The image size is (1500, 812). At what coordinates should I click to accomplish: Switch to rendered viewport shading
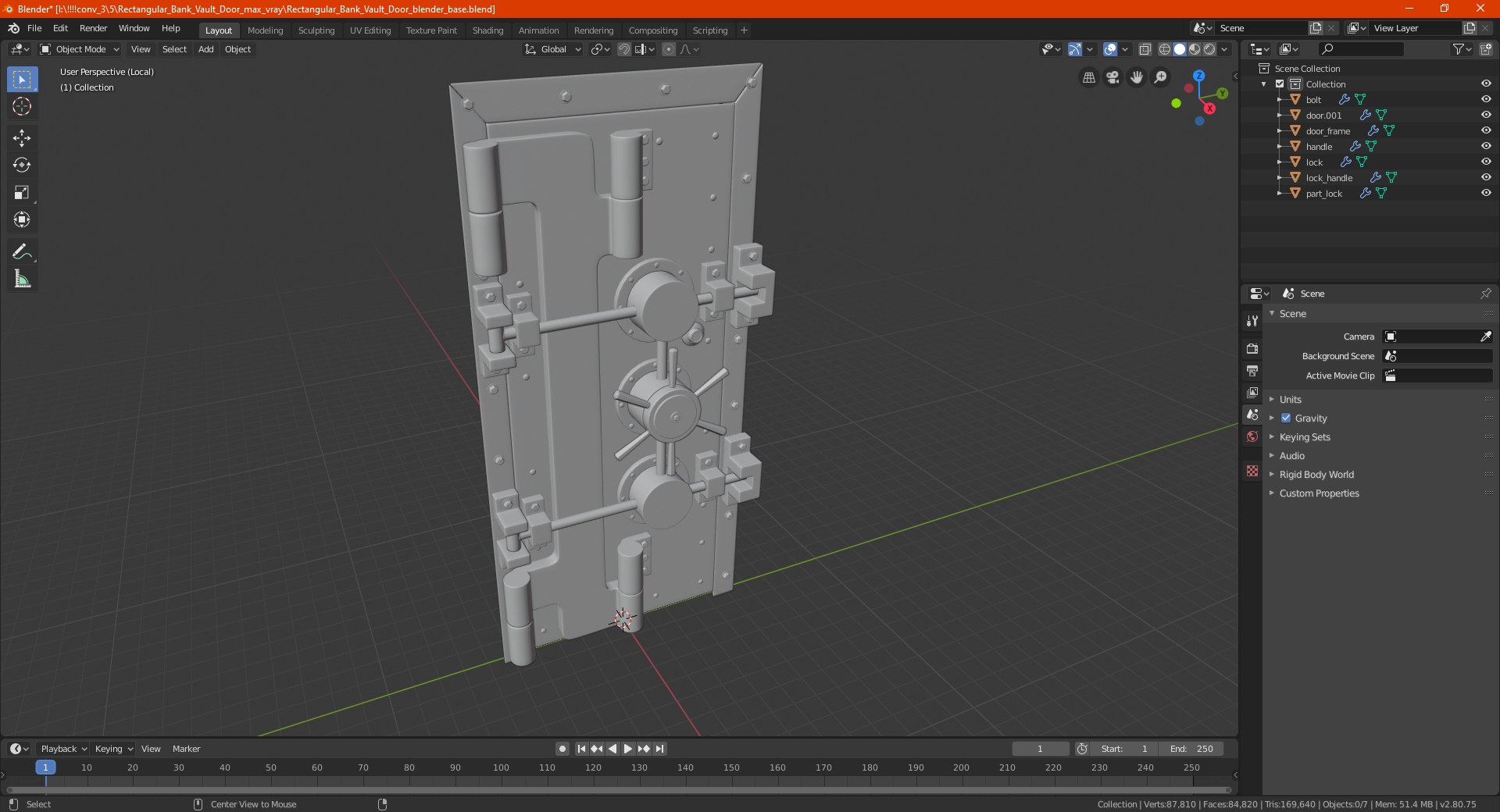[1209, 49]
